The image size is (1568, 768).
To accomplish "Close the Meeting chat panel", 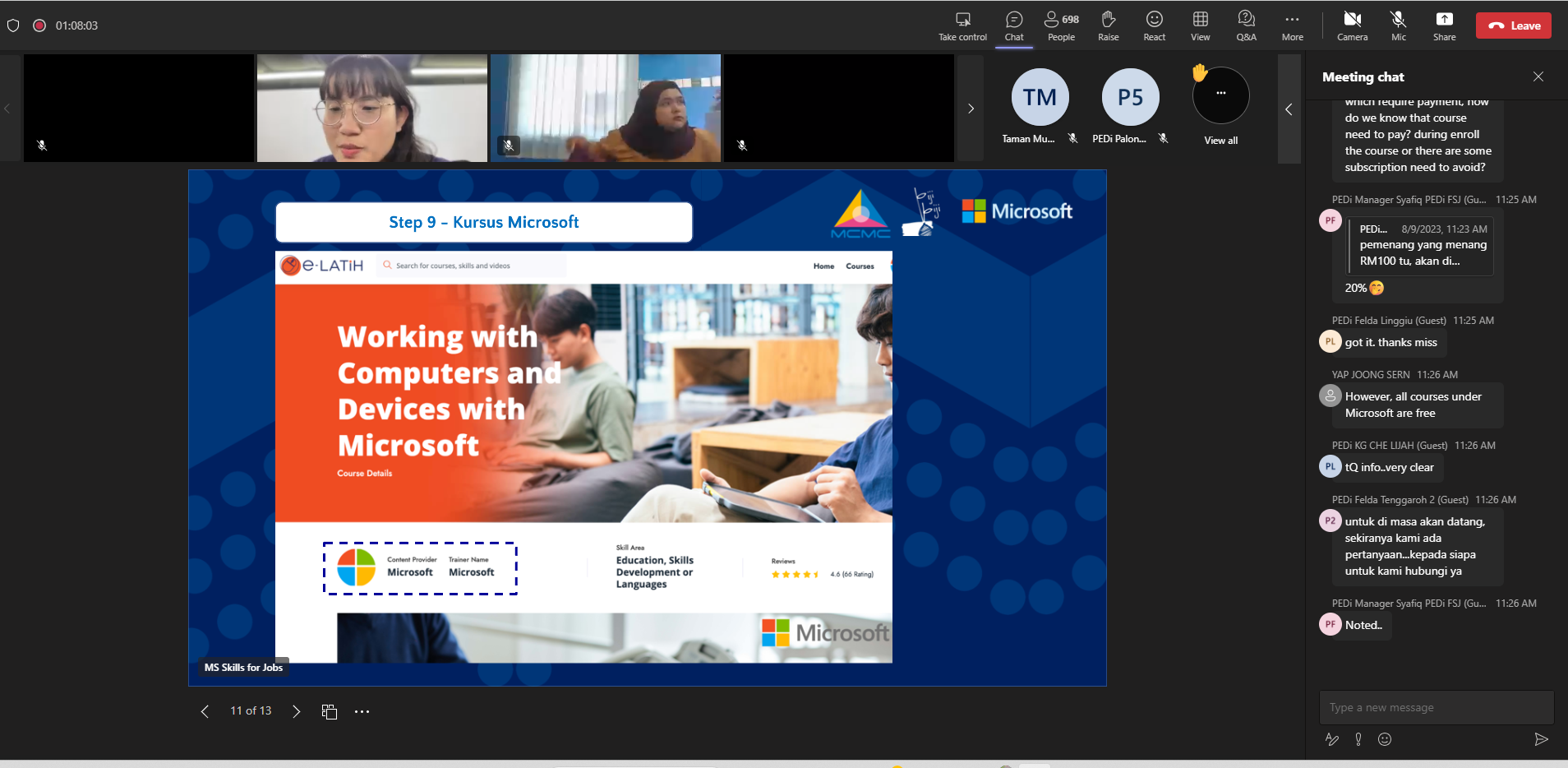I will pyautogui.click(x=1538, y=76).
